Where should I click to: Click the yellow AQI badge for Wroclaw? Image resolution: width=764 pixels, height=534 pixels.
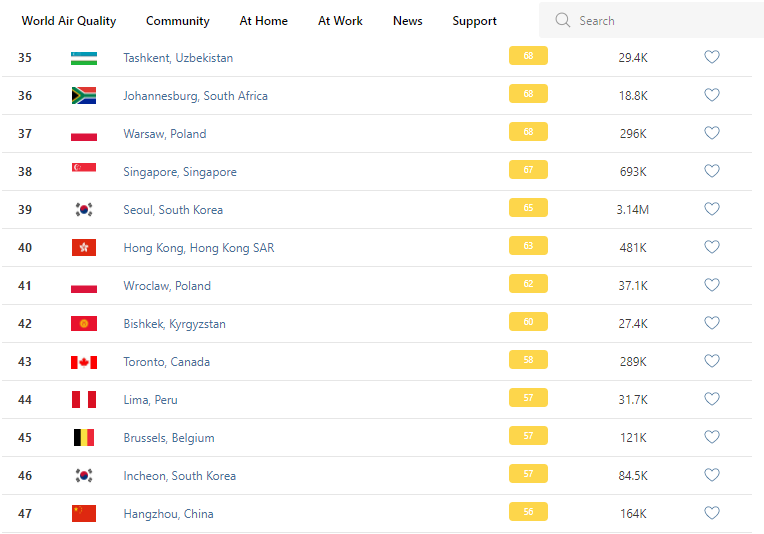(x=528, y=285)
